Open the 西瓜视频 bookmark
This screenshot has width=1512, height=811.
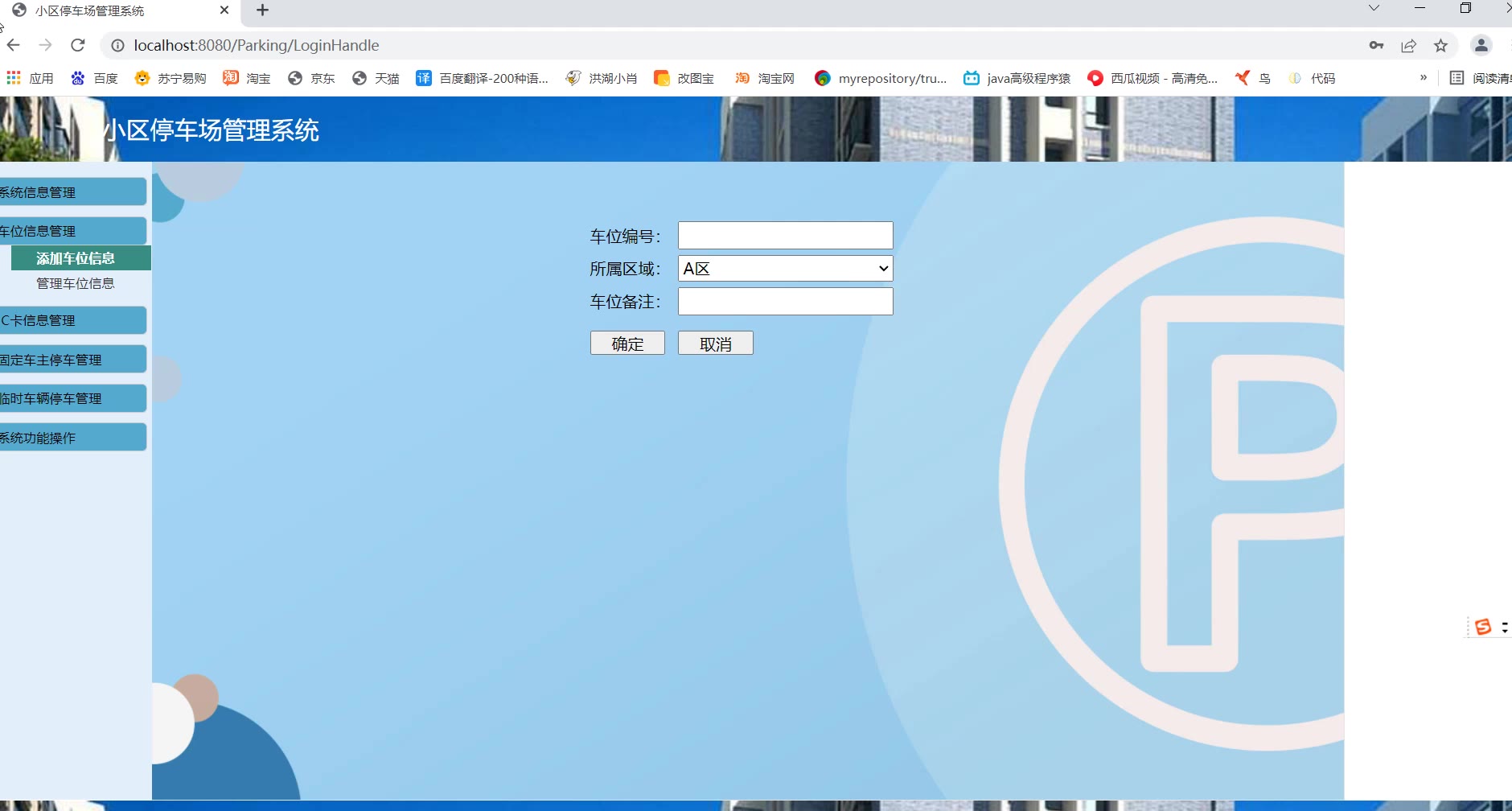[x=1152, y=78]
